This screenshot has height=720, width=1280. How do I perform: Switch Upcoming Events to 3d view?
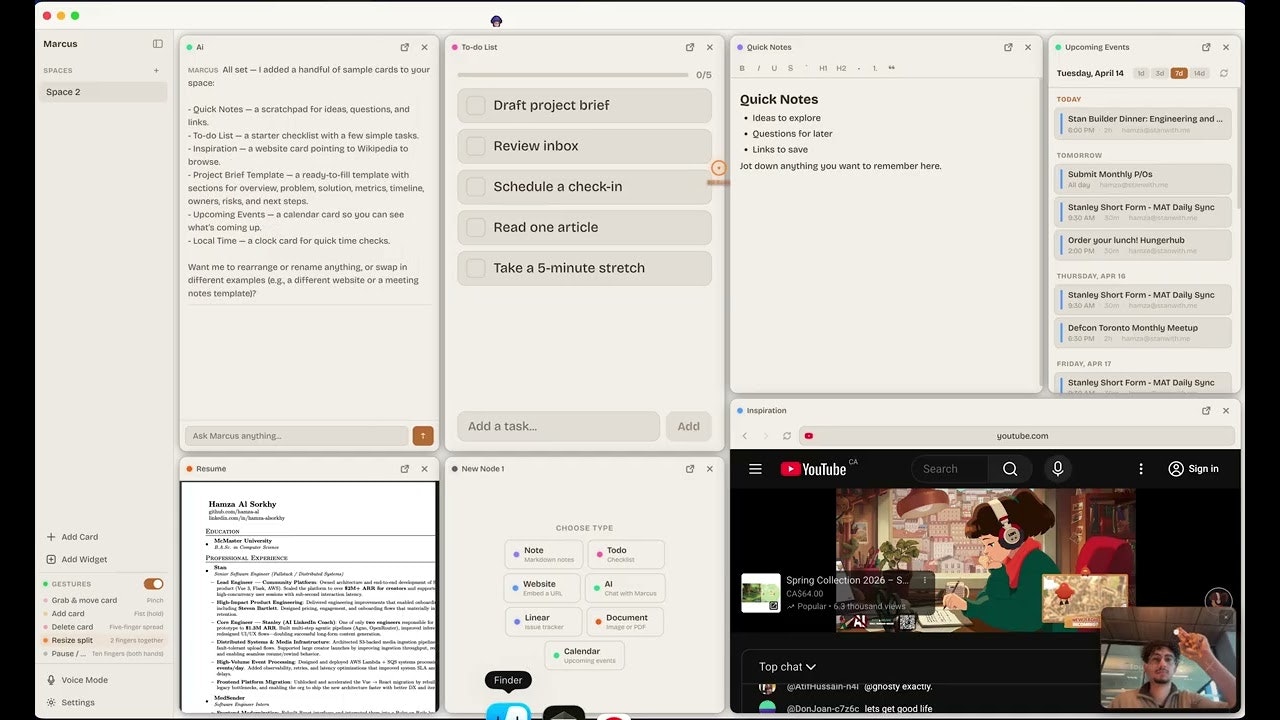1160,73
